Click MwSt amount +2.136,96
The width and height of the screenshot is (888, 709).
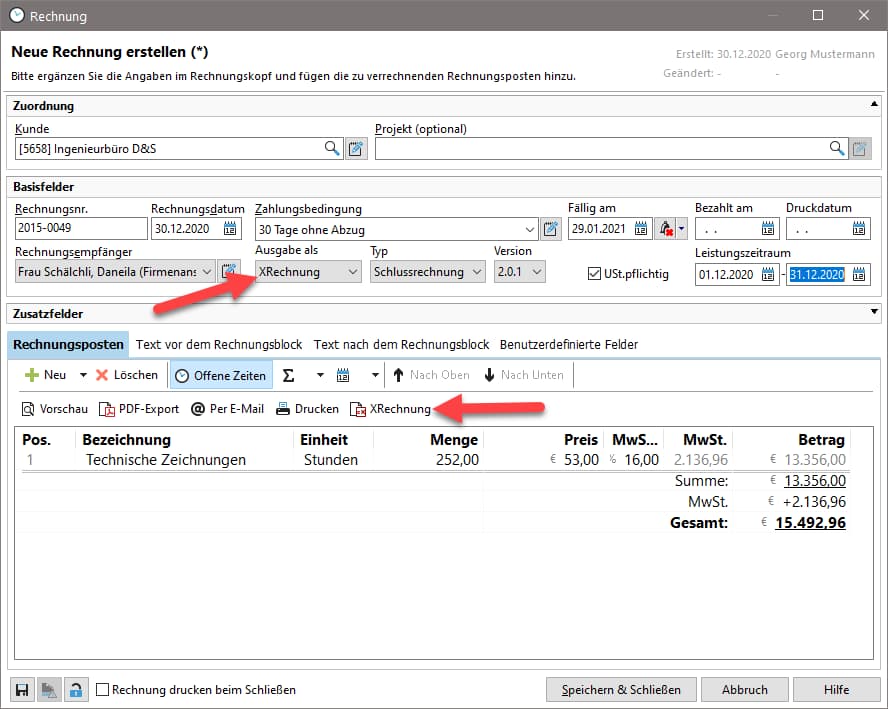[814, 502]
